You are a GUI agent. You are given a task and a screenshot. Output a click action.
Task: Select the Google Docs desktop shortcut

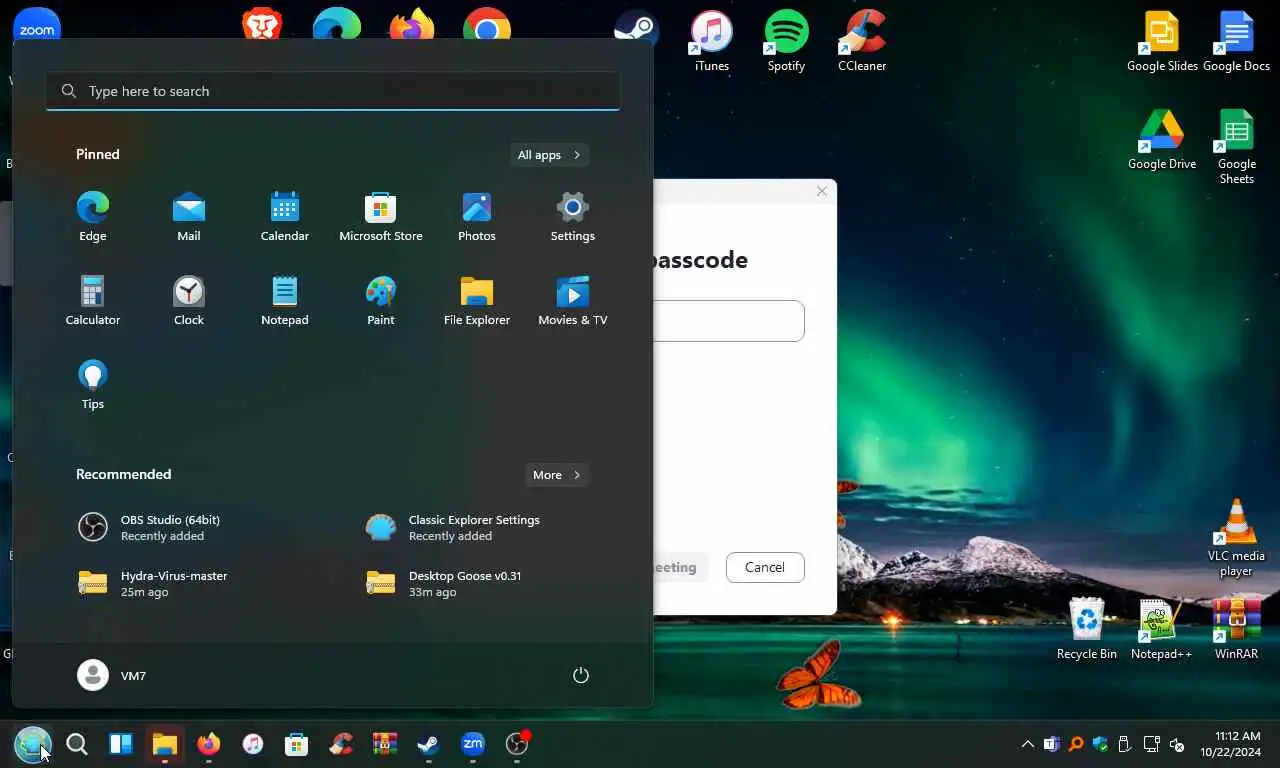(1236, 42)
